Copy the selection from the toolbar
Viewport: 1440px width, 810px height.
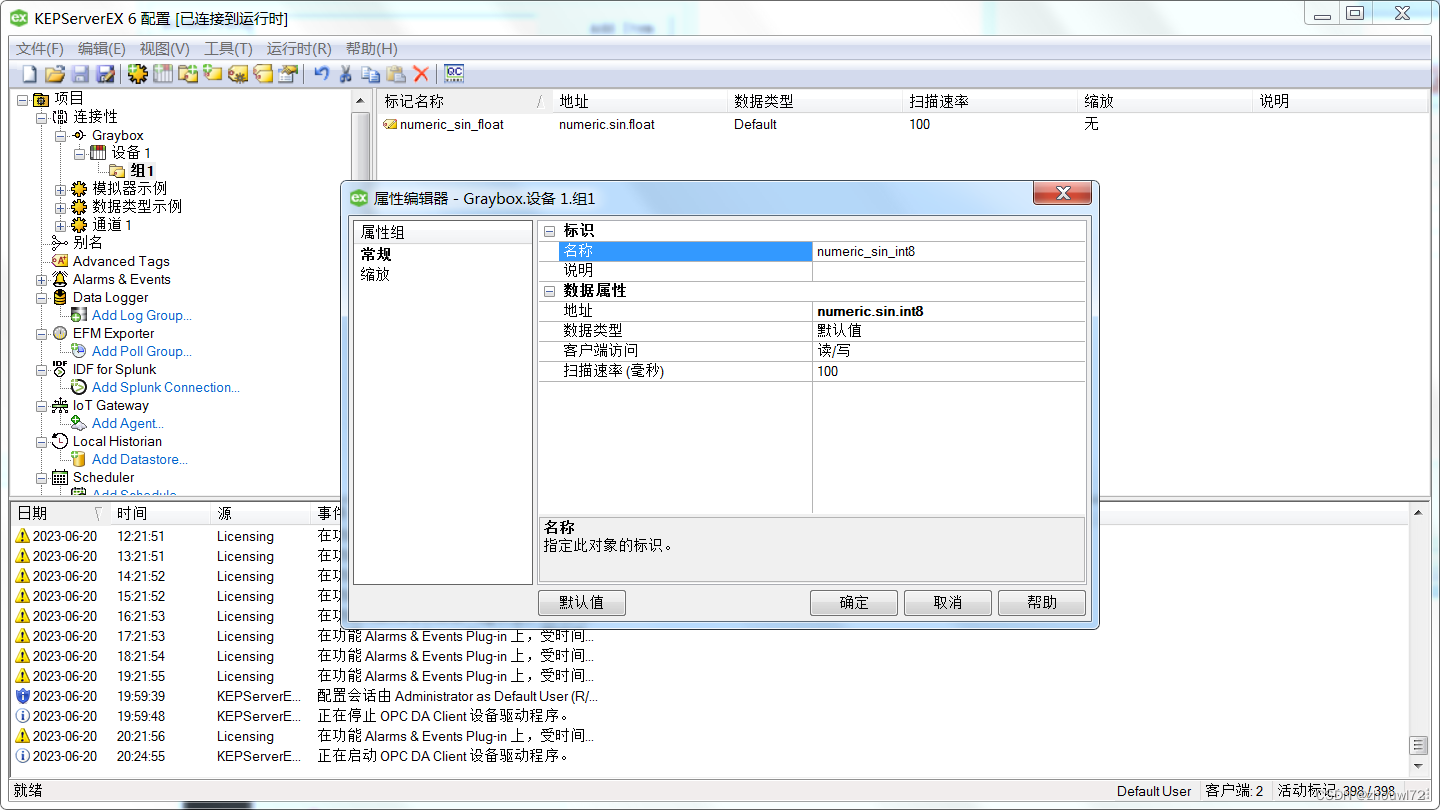click(370, 73)
